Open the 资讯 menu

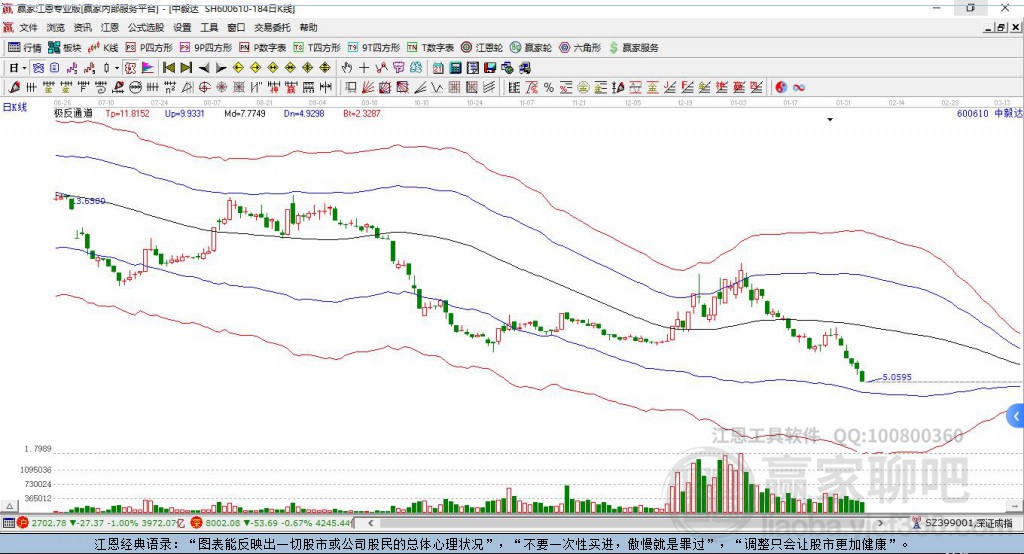[82, 27]
